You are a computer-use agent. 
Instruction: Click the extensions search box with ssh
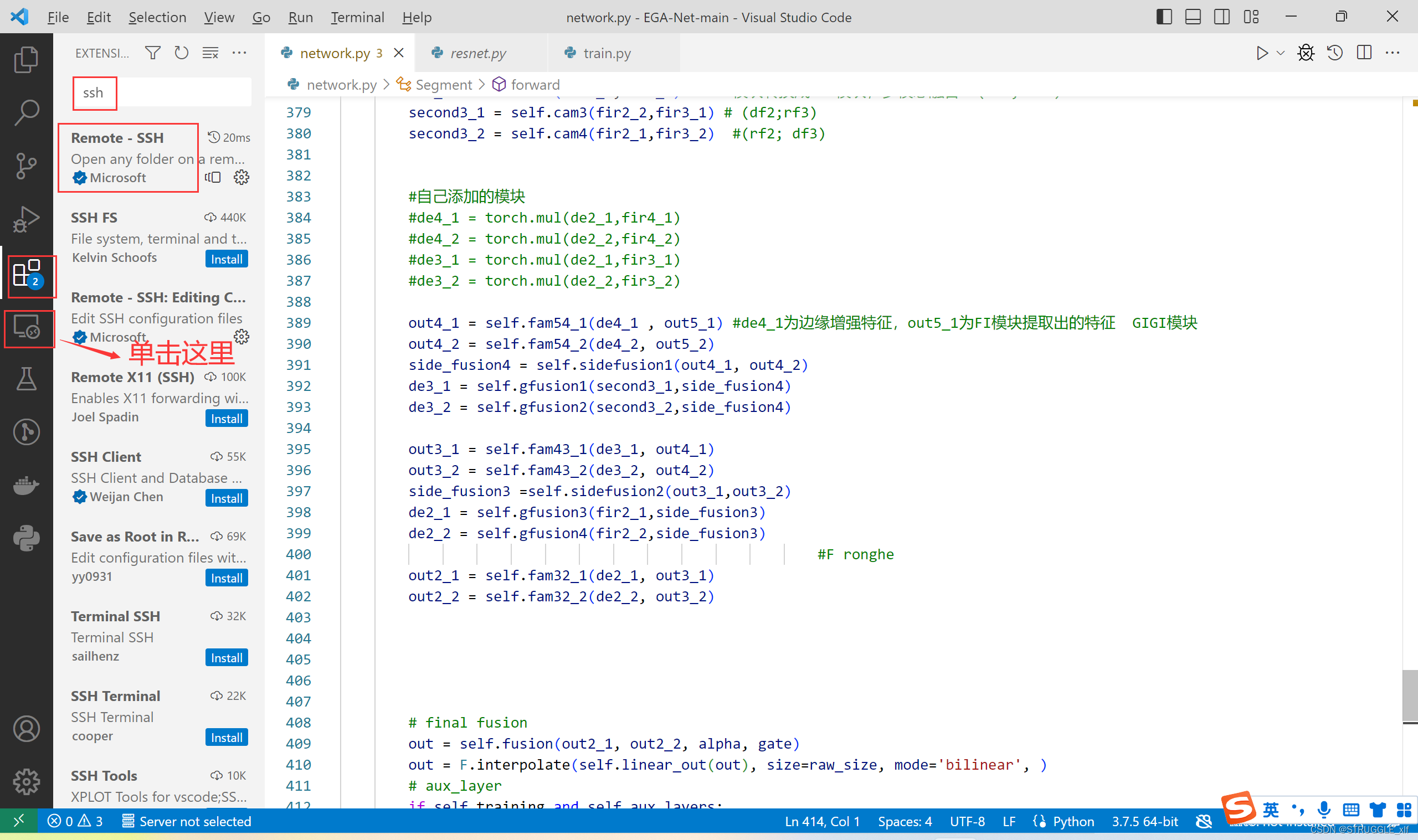coord(161,93)
